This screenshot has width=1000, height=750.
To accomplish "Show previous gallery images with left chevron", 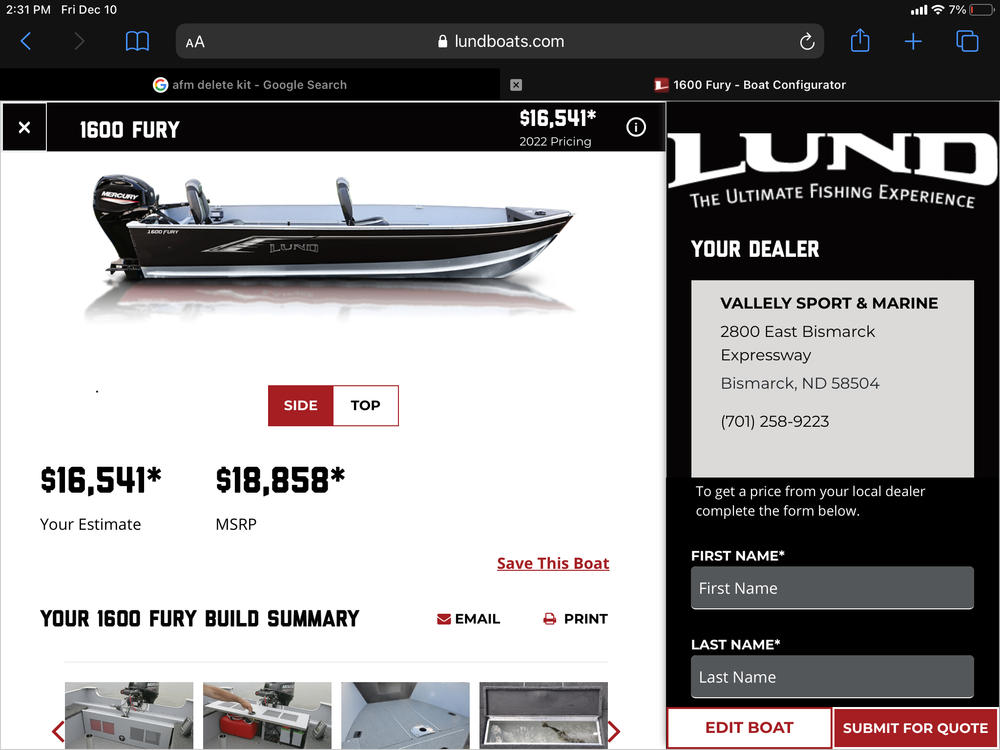I will (58, 731).
